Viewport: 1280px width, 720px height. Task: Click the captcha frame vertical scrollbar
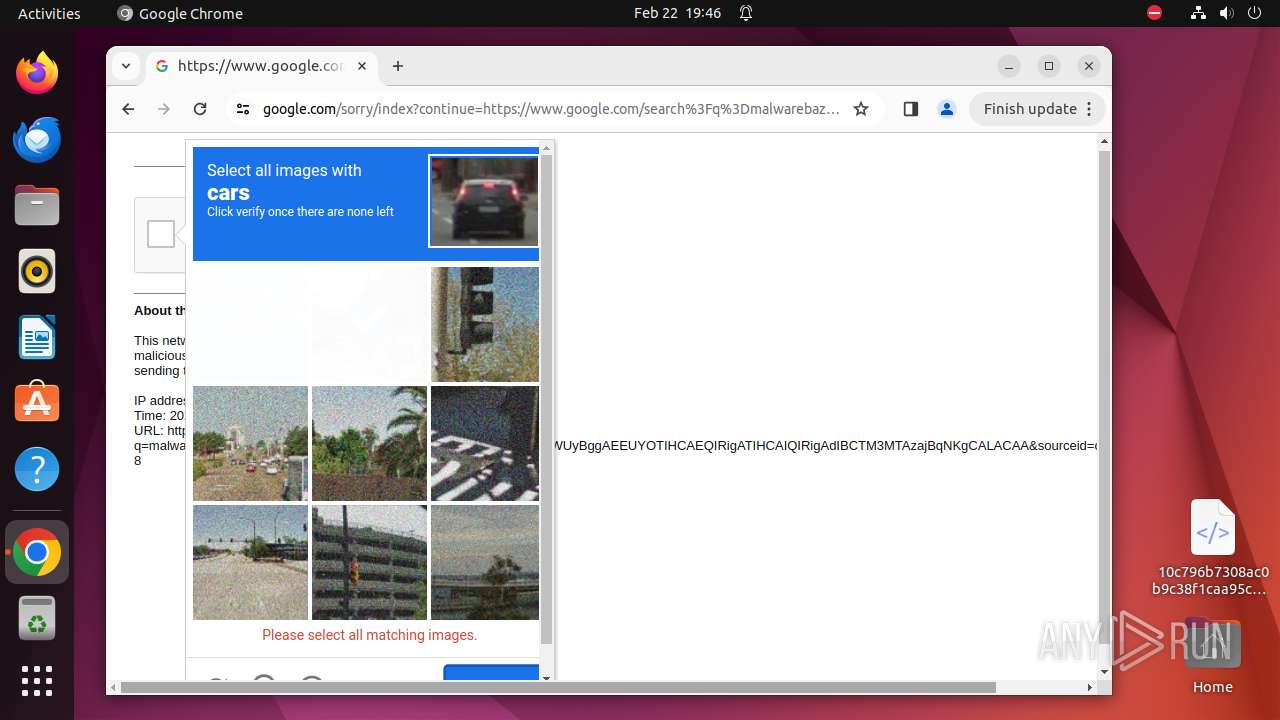point(546,400)
